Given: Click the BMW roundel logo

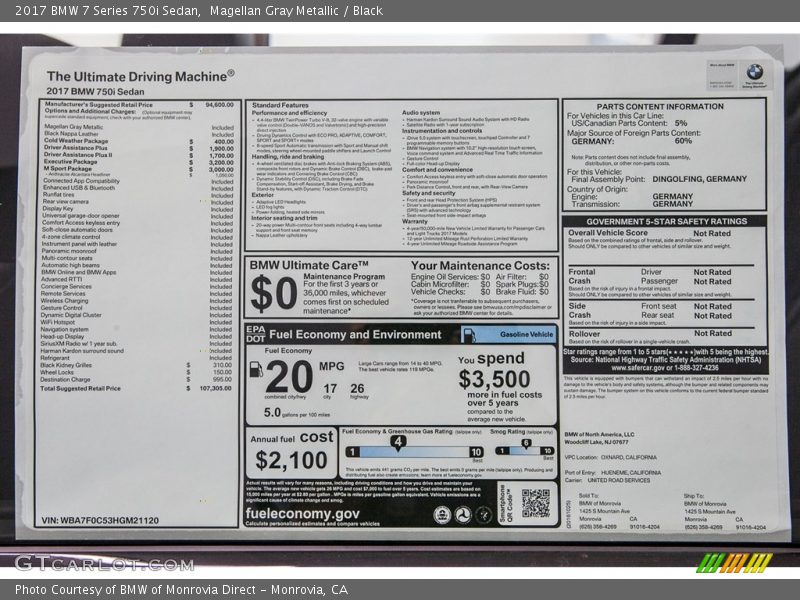Looking at the screenshot, I should [754, 72].
